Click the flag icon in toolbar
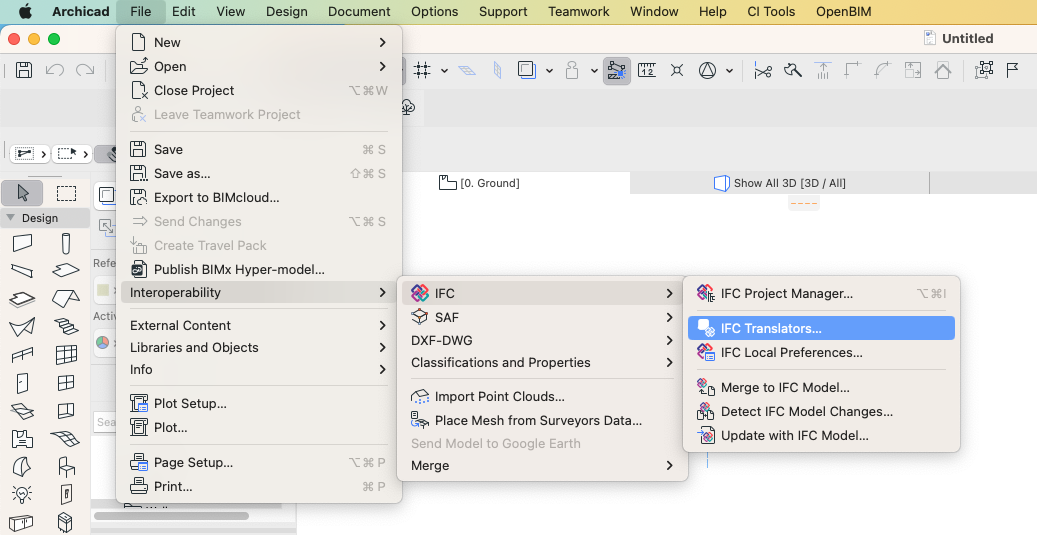 (1012, 70)
